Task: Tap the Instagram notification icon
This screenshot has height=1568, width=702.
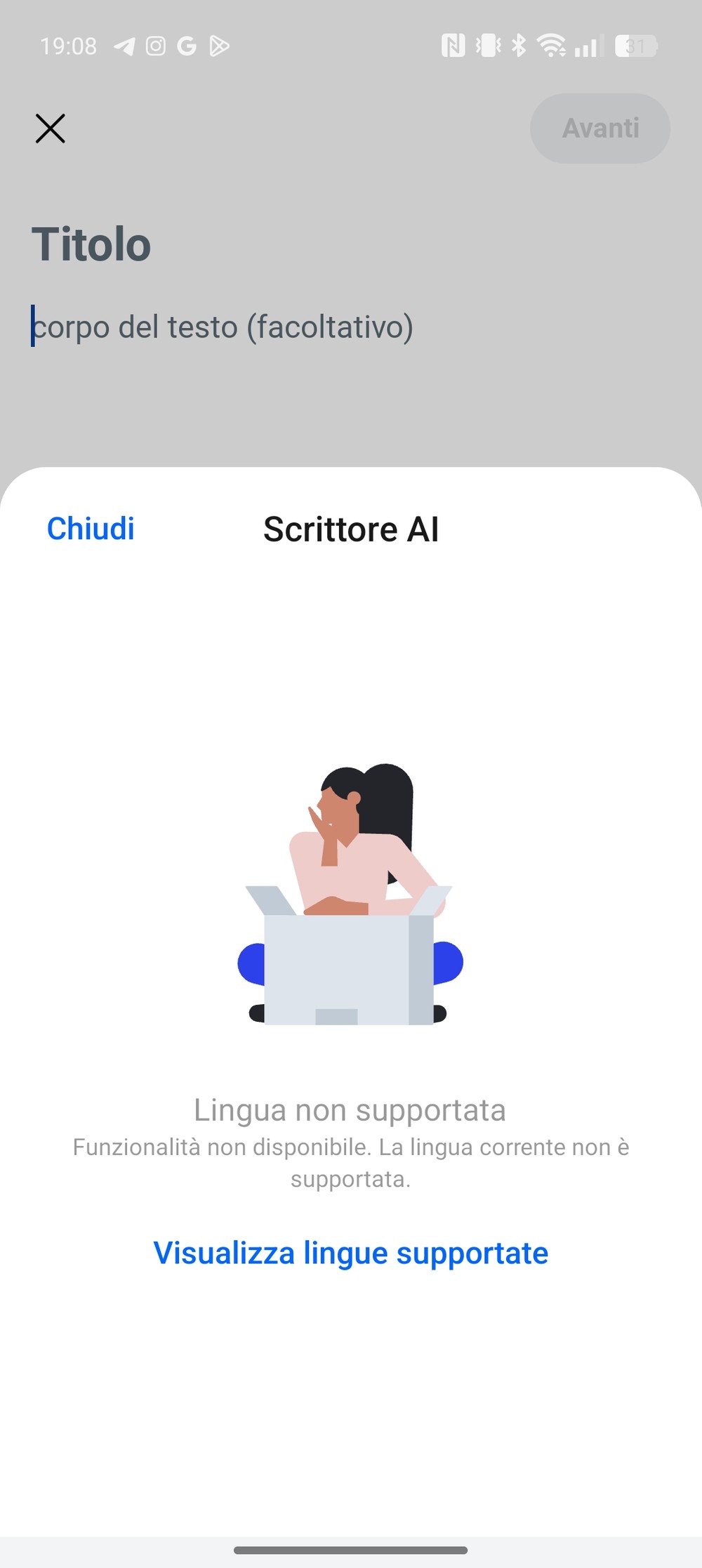Action: pyautogui.click(x=156, y=46)
